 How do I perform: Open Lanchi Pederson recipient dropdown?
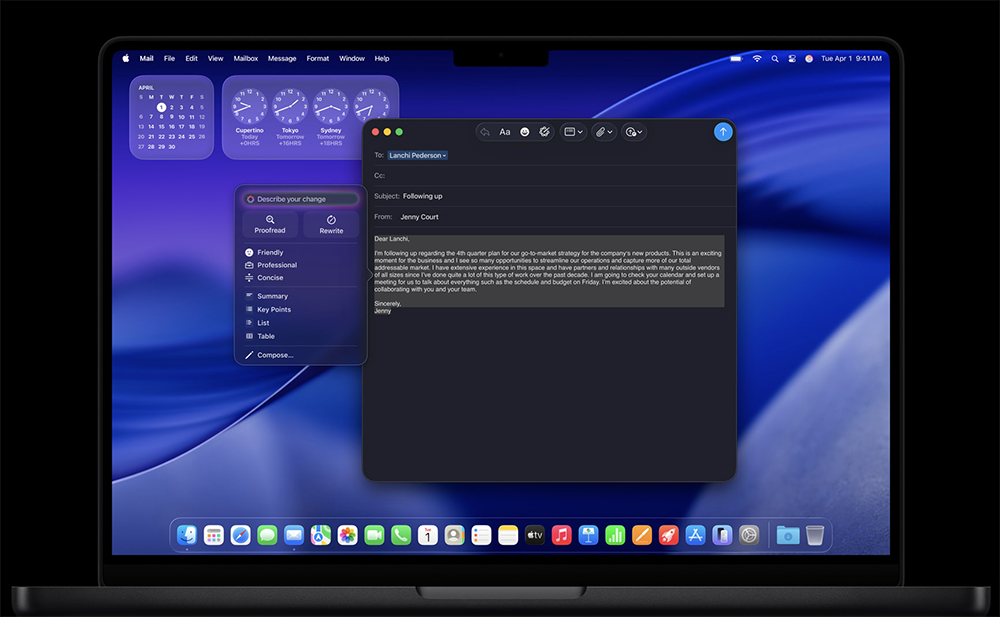(418, 155)
